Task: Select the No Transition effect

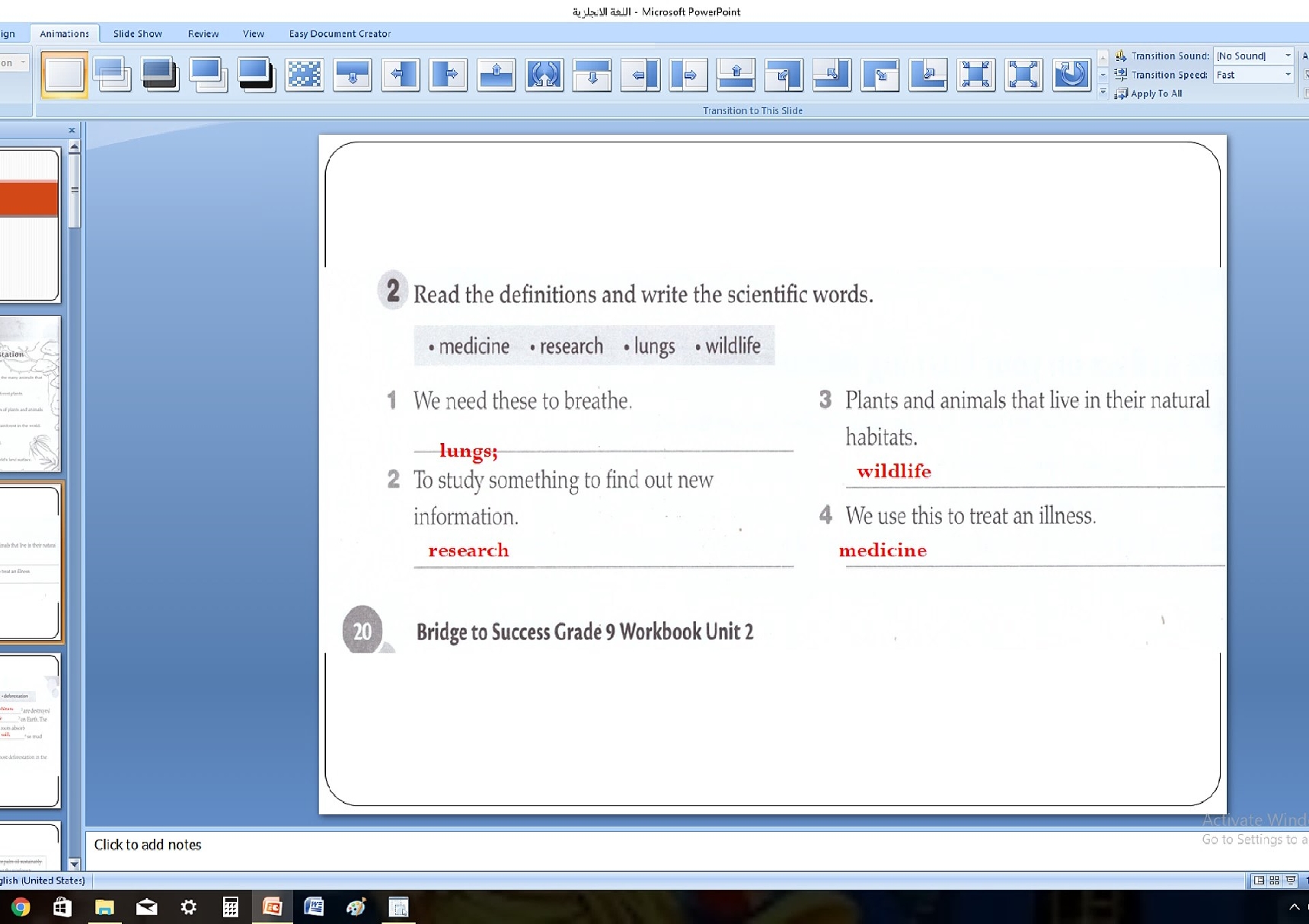Action: coord(64,75)
